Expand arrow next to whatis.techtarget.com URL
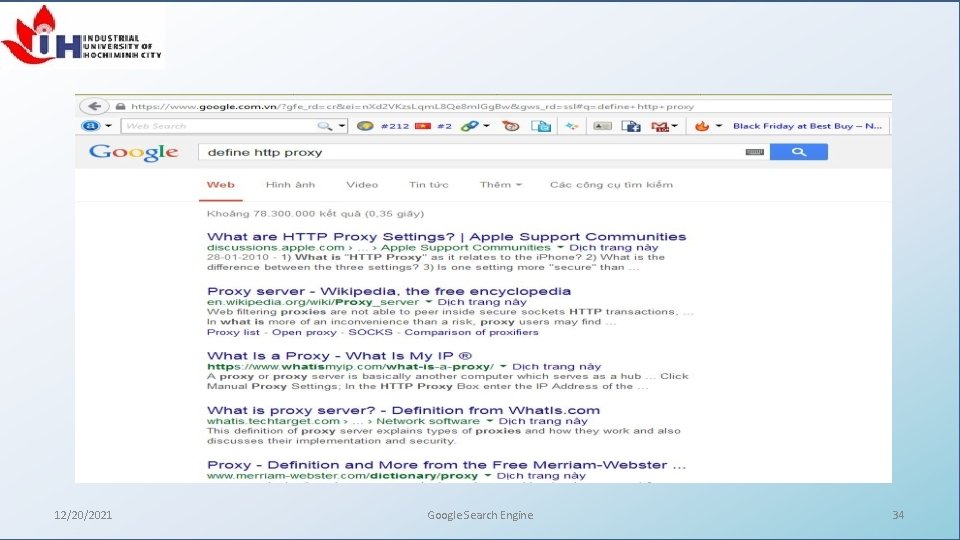The width and height of the screenshot is (960, 540). [x=490, y=421]
